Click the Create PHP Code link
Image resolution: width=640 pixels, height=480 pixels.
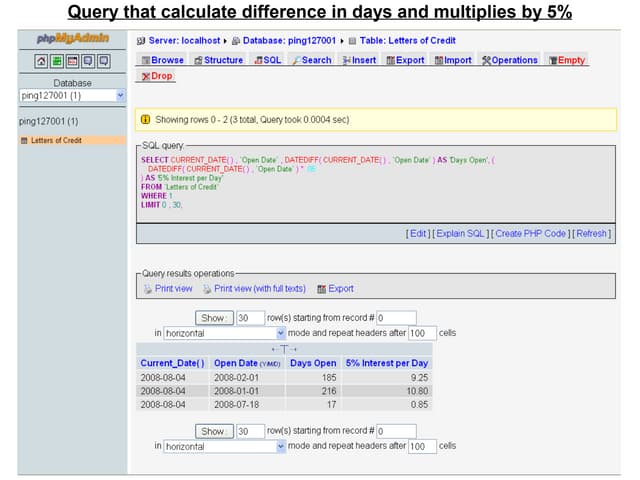point(531,233)
